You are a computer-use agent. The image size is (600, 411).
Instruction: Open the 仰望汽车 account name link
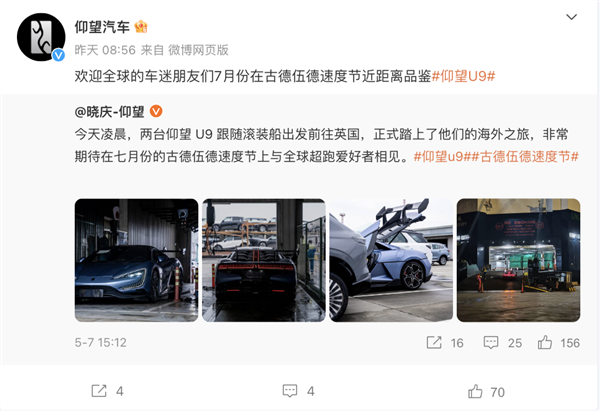click(x=102, y=27)
